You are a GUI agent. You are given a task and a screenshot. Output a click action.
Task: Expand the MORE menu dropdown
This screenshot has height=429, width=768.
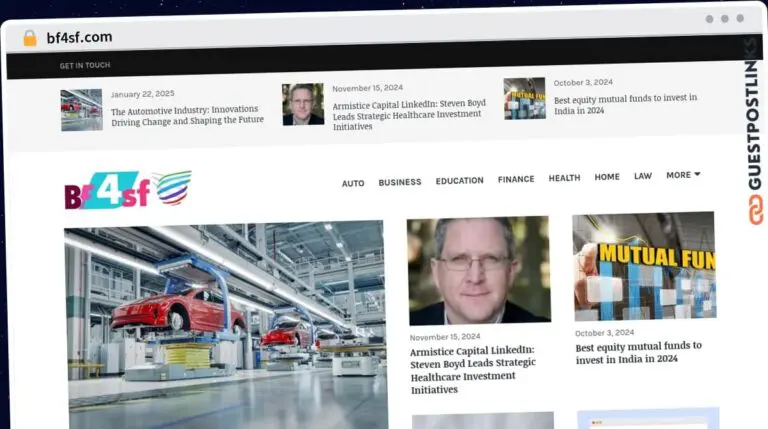(x=683, y=175)
